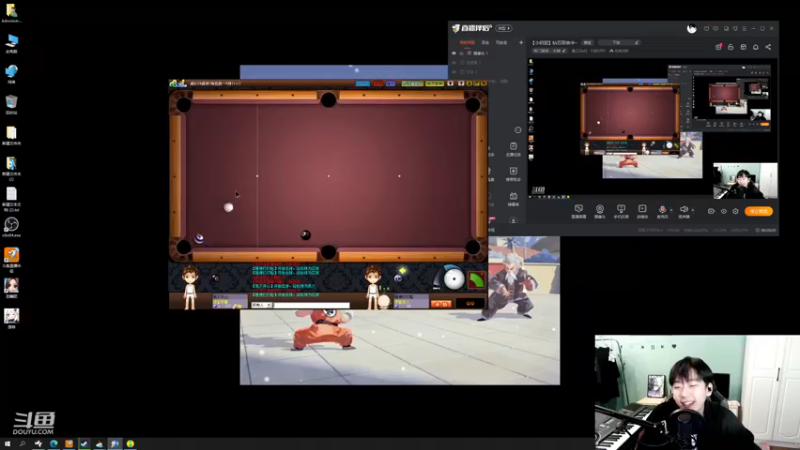Image resolution: width=800 pixels, height=450 pixels.
Task: Toggle visibility eye of third source row
Action: click(454, 71)
